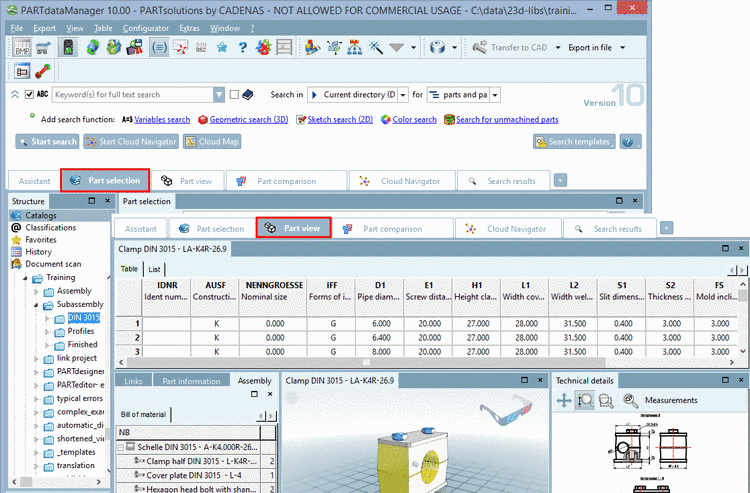750x493 pixels.
Task: Open the parts and pa dropdown
Action: click(x=495, y=95)
